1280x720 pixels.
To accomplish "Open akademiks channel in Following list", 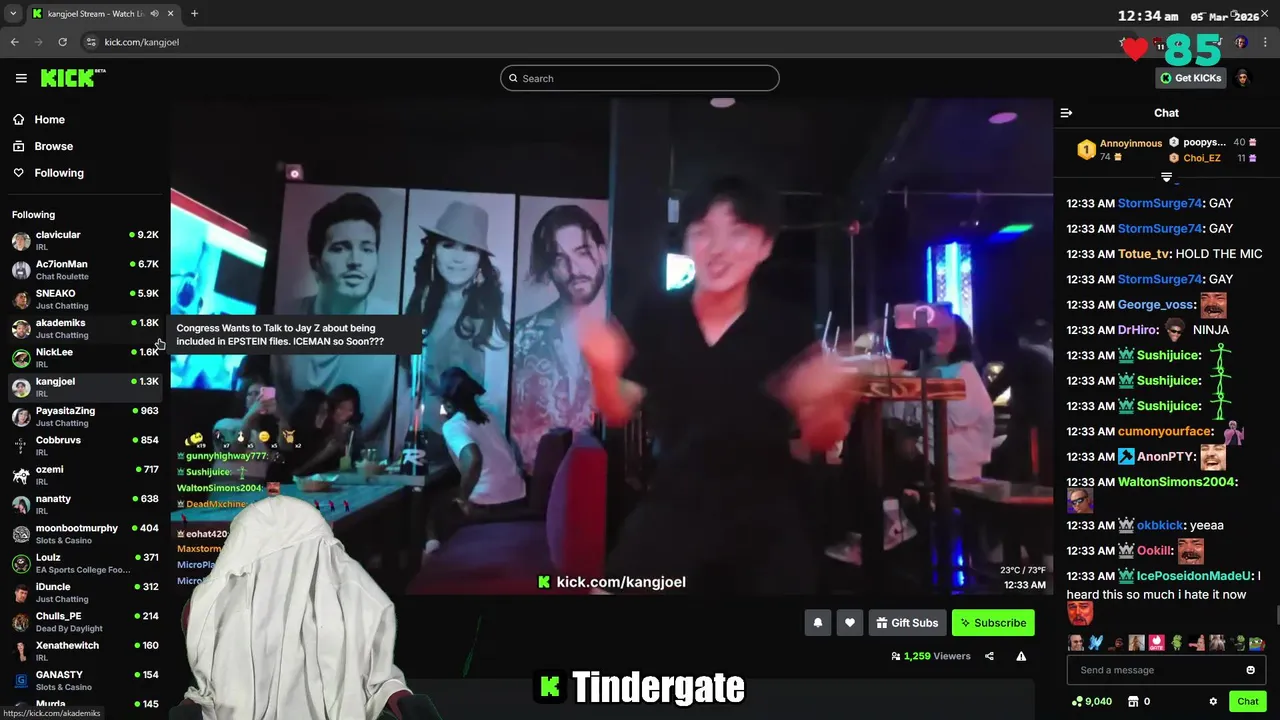I will (85, 329).
